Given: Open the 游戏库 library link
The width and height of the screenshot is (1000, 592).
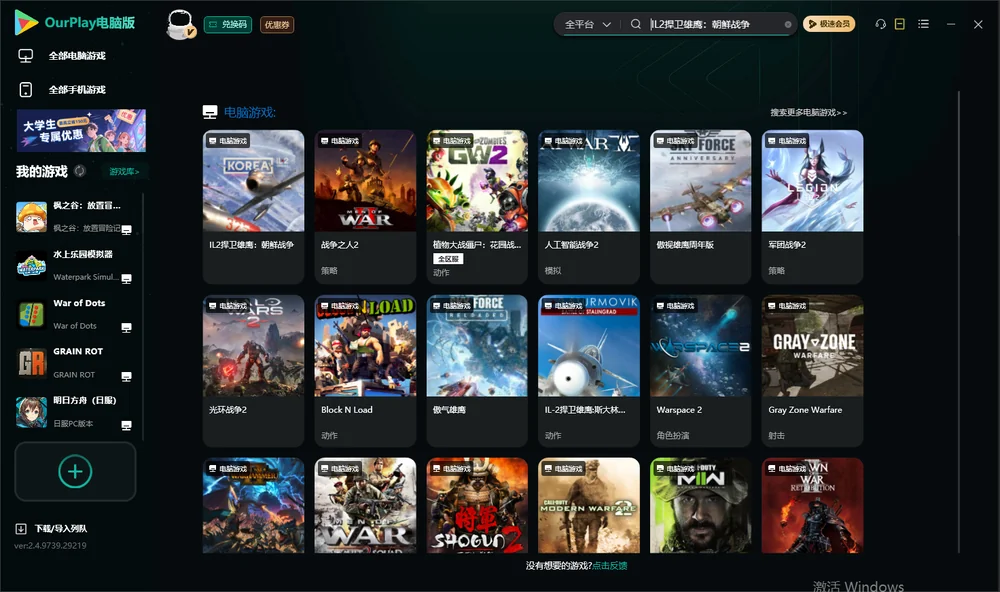Looking at the screenshot, I should tap(124, 172).
